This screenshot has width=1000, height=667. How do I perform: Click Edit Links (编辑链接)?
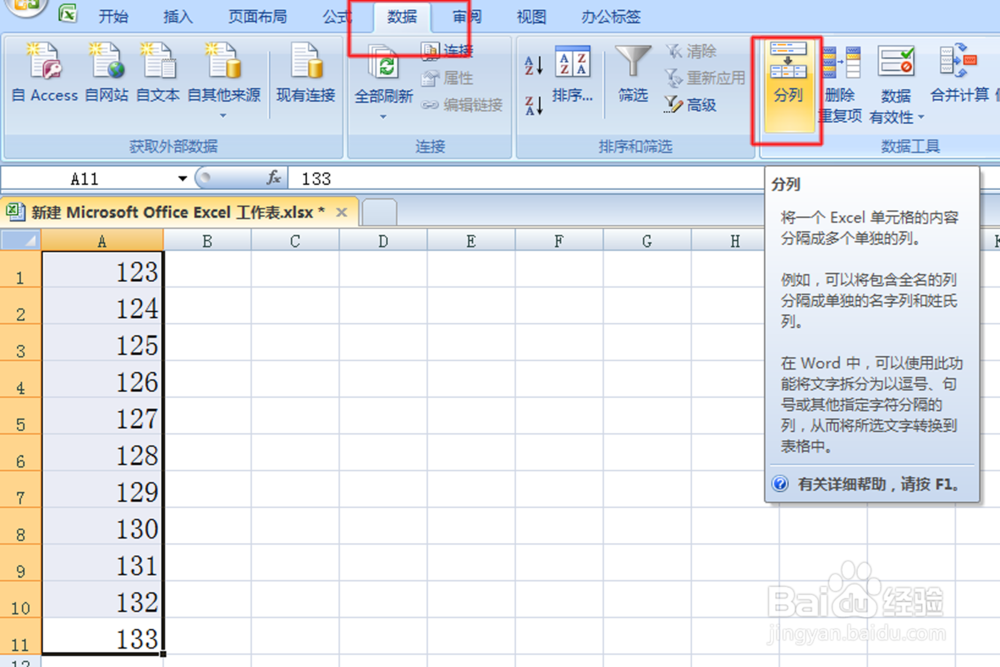[x=462, y=105]
